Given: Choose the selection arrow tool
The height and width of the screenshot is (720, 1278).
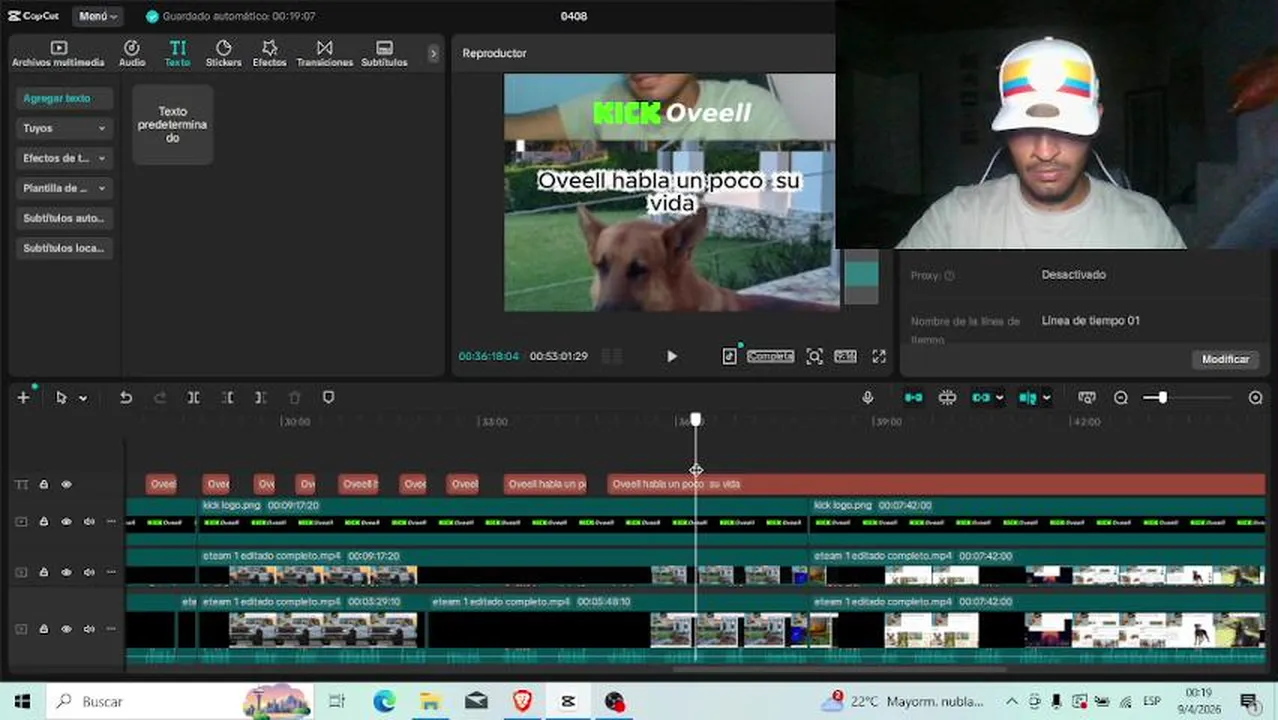Looking at the screenshot, I should (x=61, y=398).
